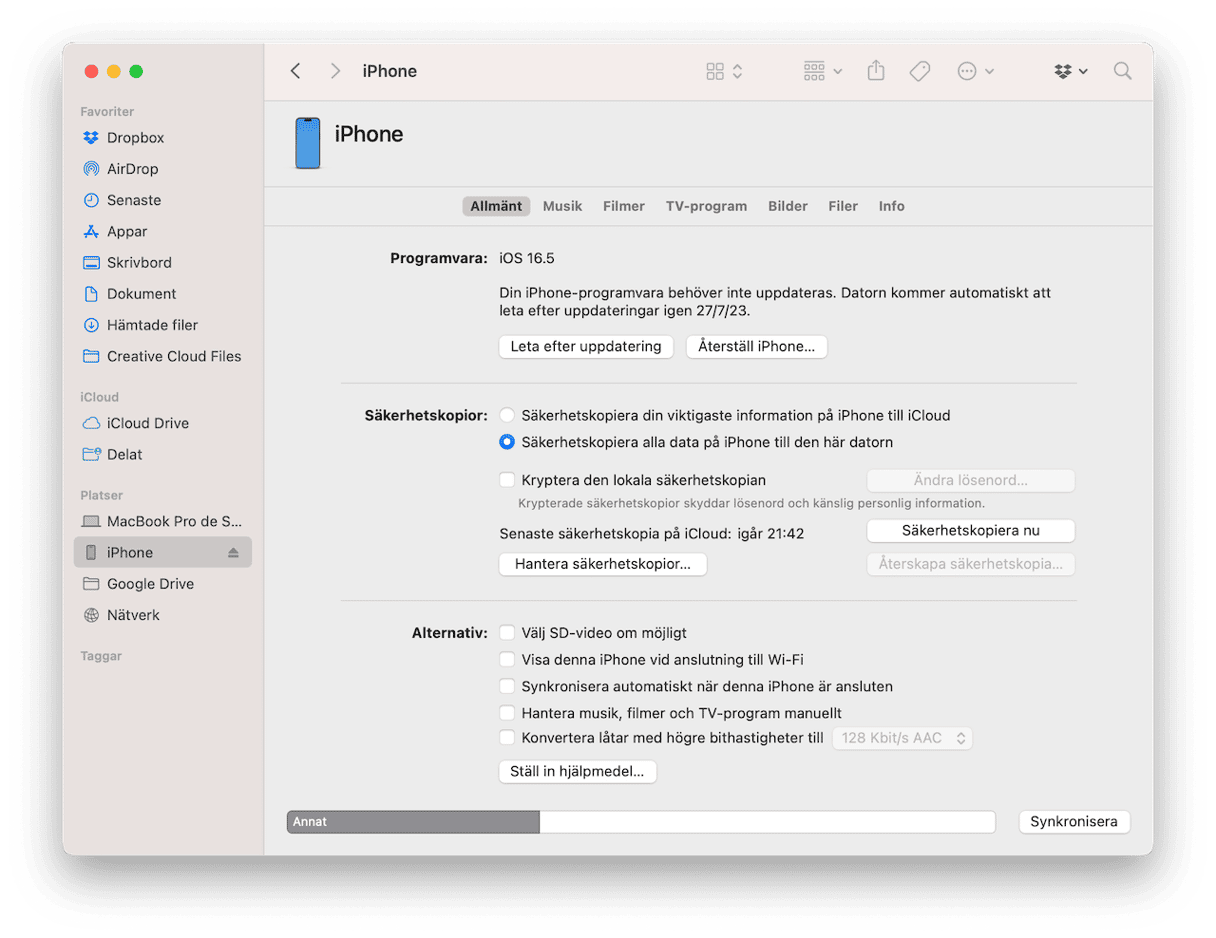Click the large blue iPhone image
This screenshot has height=938, width=1216.
tap(308, 143)
